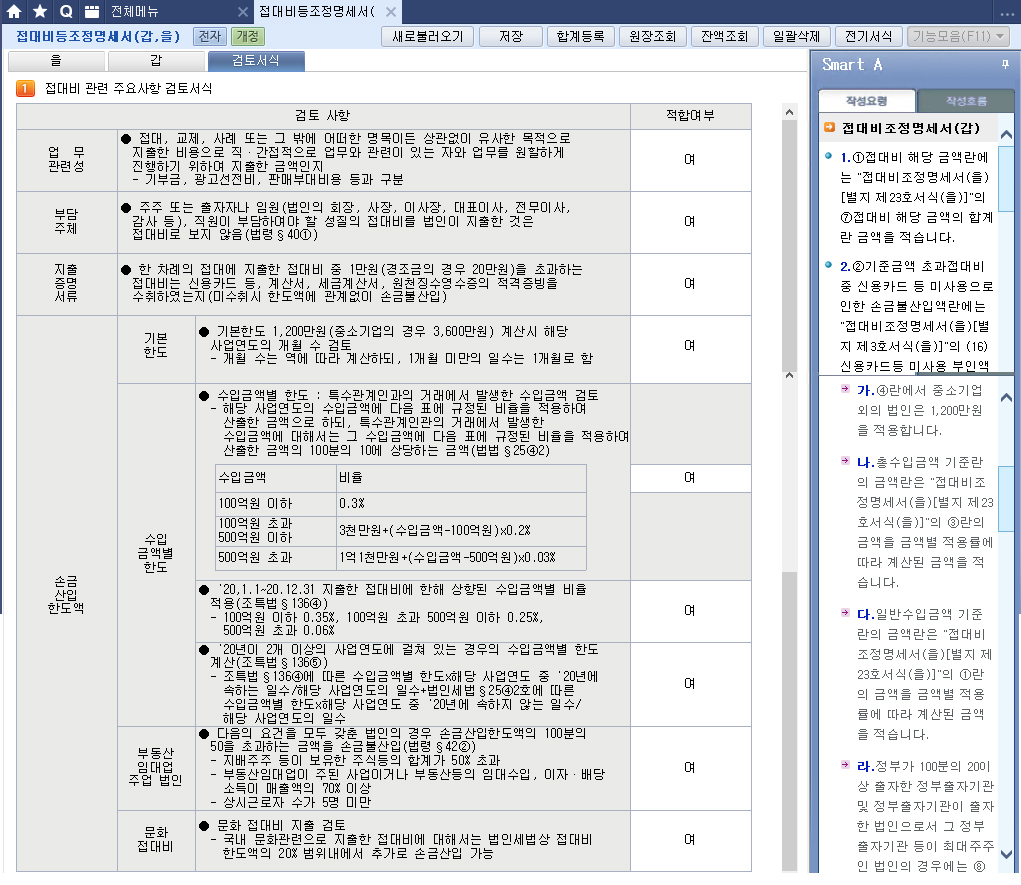Open favorites star icon
The width and height of the screenshot is (1021, 885).
(x=40, y=11)
